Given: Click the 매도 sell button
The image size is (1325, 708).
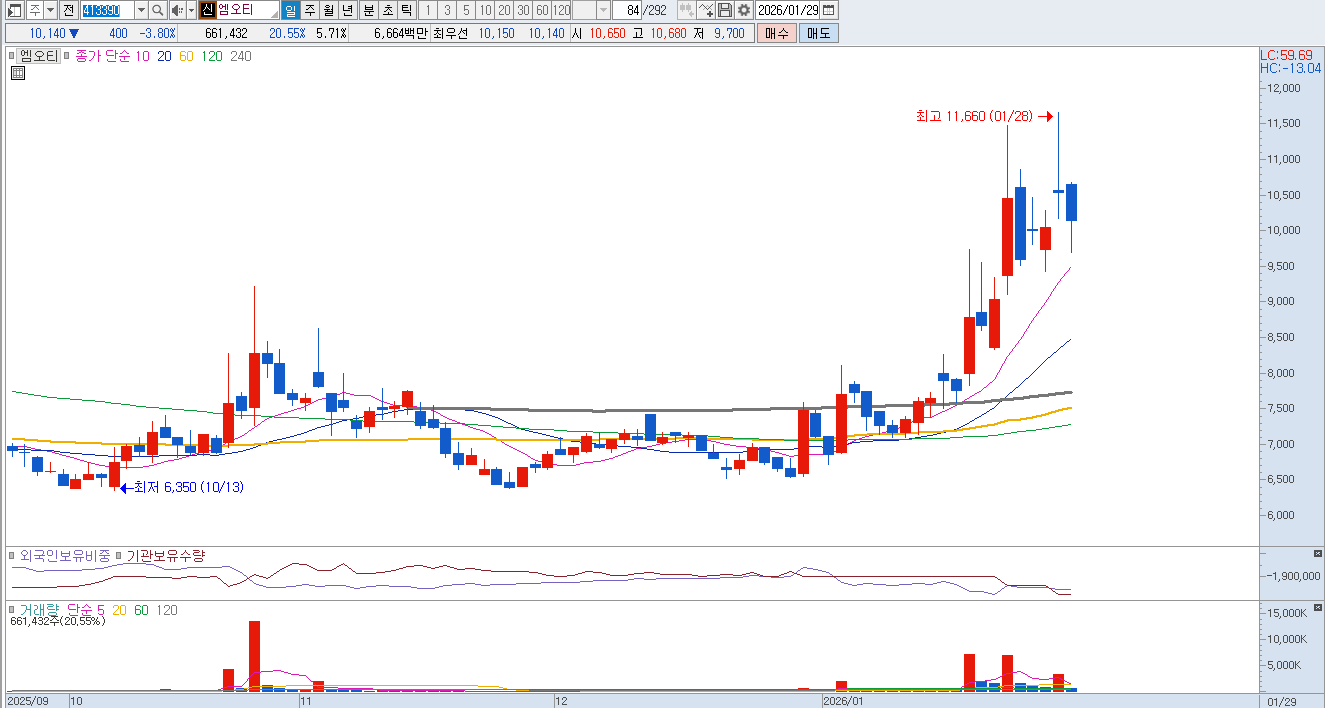Looking at the screenshot, I should pos(818,33).
